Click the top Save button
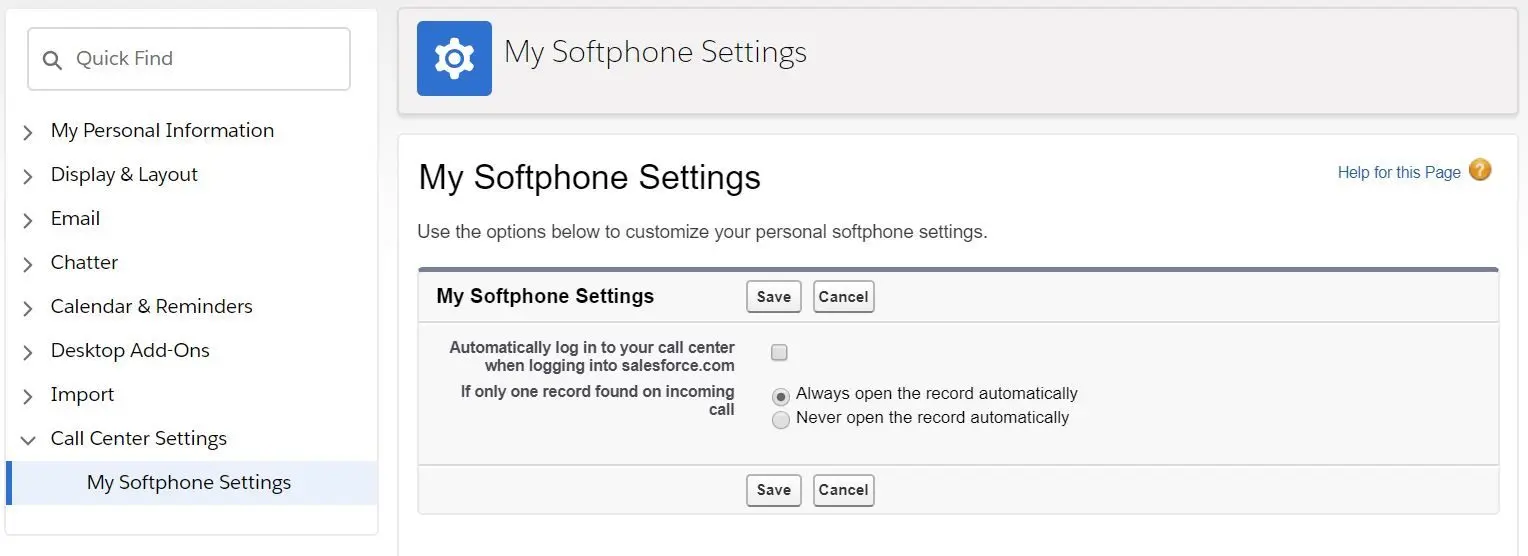 774,296
